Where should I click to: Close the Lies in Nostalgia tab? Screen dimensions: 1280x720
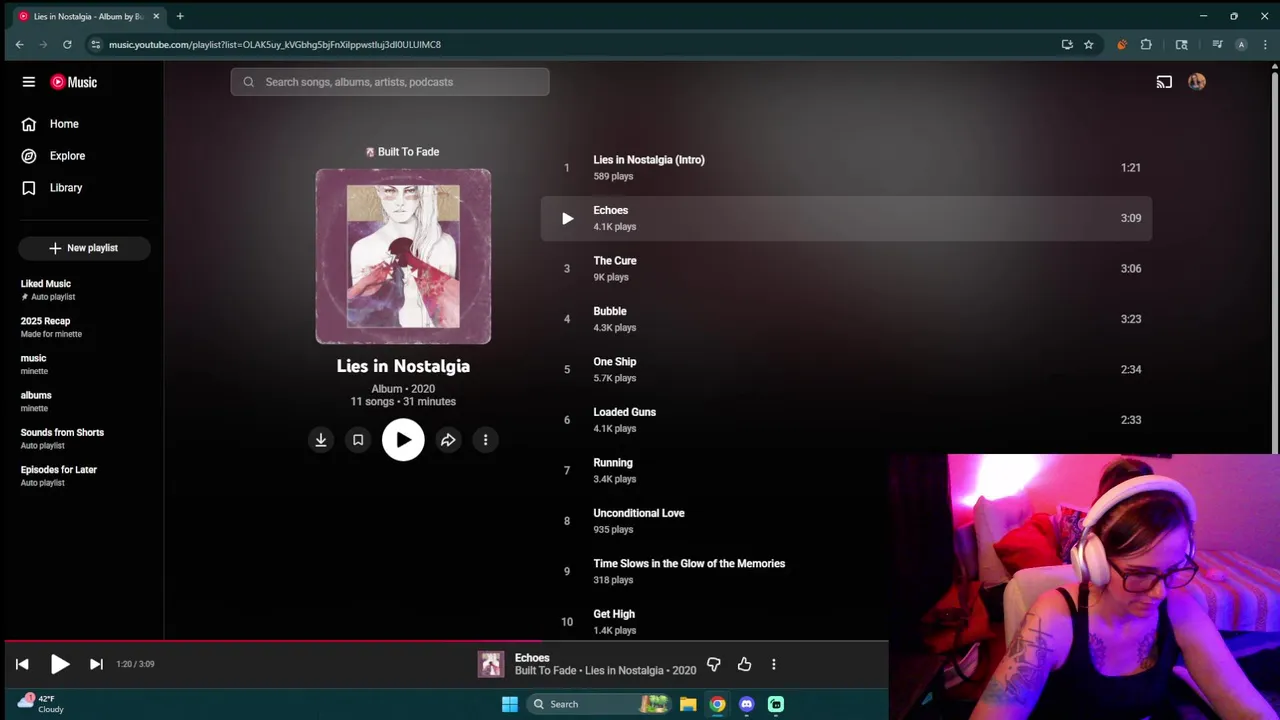156,16
